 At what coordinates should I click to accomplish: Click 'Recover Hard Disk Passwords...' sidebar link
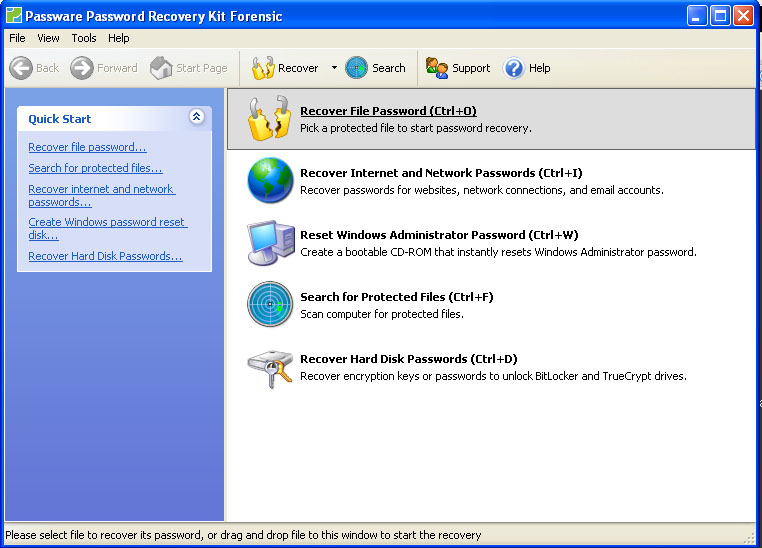(105, 256)
